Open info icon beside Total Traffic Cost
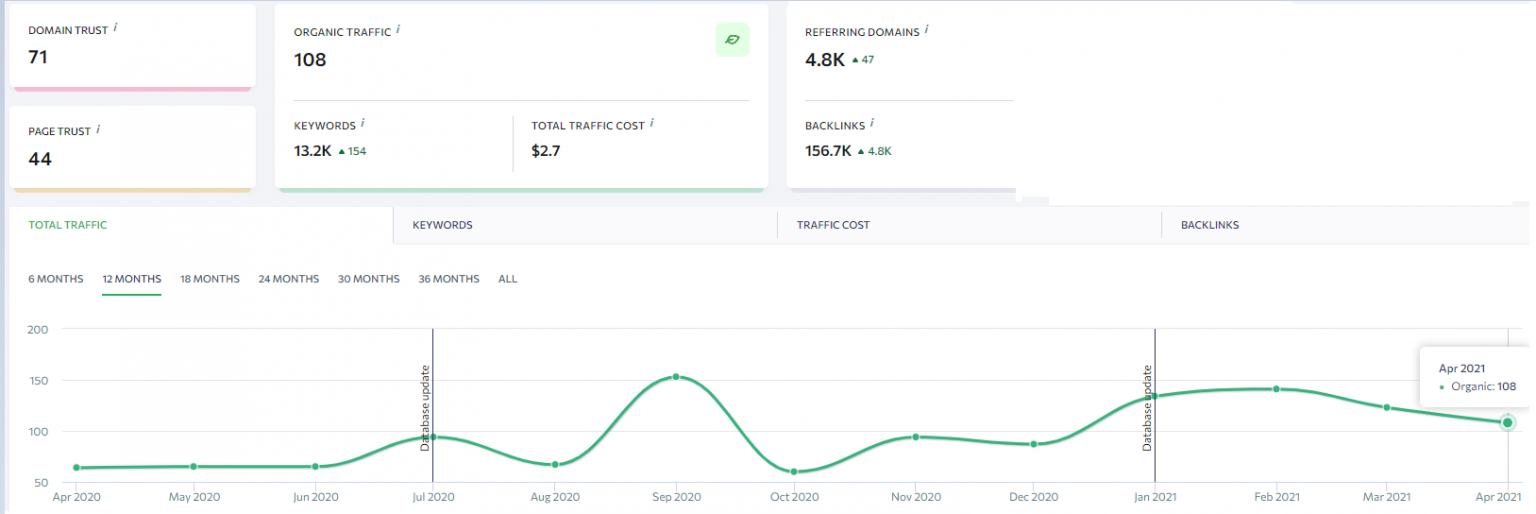This screenshot has height=514, width=1536. tap(652, 124)
